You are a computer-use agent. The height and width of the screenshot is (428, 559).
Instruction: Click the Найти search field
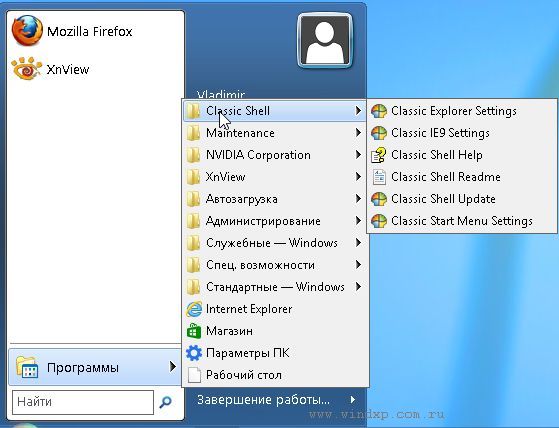tap(83, 402)
